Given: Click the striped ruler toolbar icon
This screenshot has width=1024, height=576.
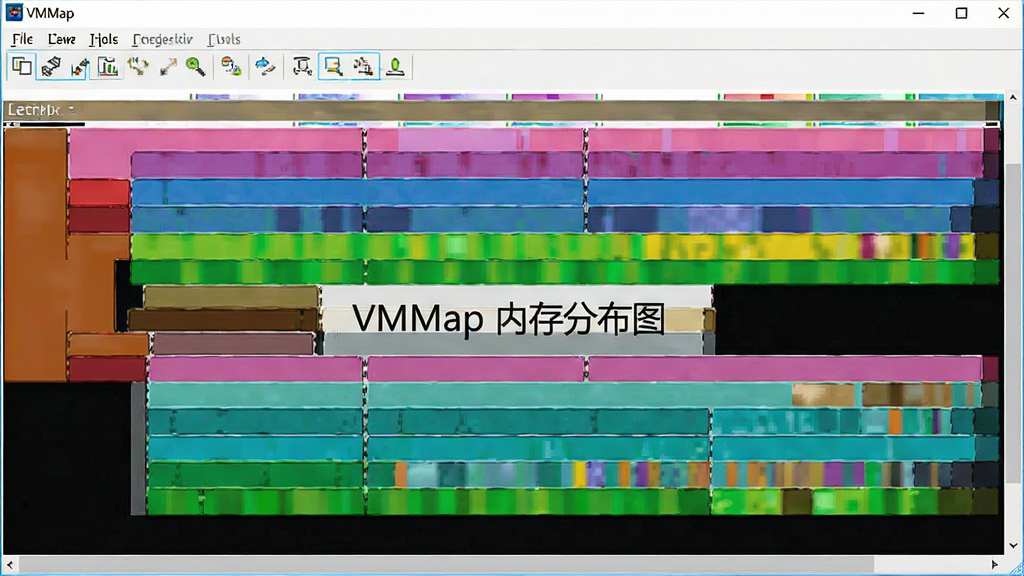Looking at the screenshot, I should coord(51,66).
